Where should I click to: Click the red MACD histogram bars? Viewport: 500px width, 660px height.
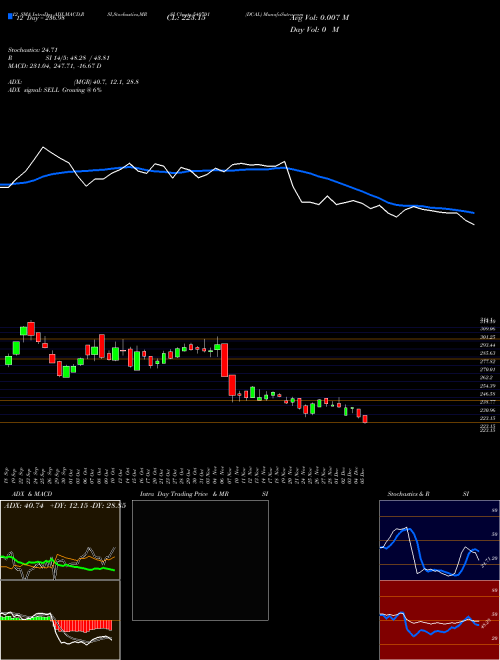83,625
